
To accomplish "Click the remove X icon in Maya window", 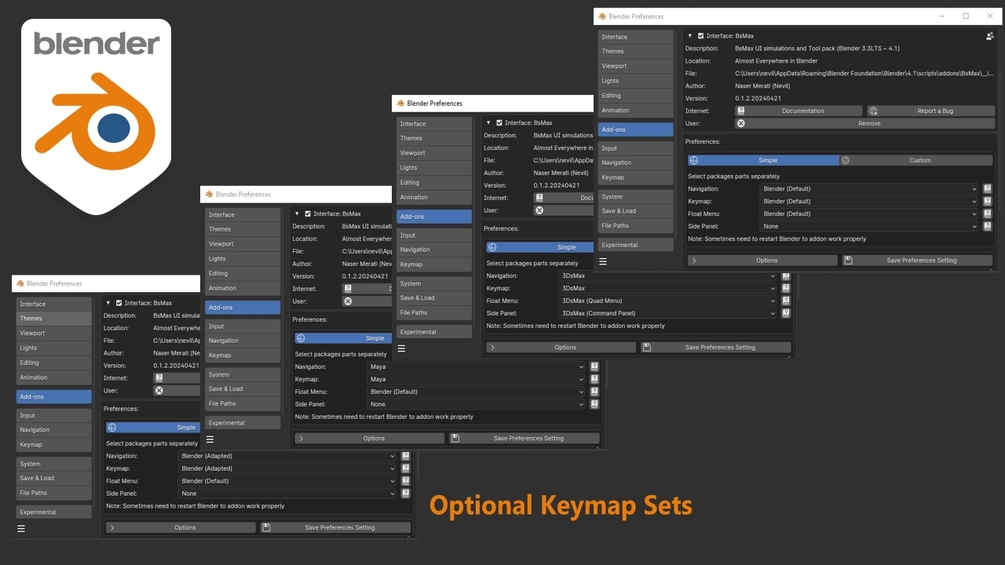I will click(x=347, y=301).
